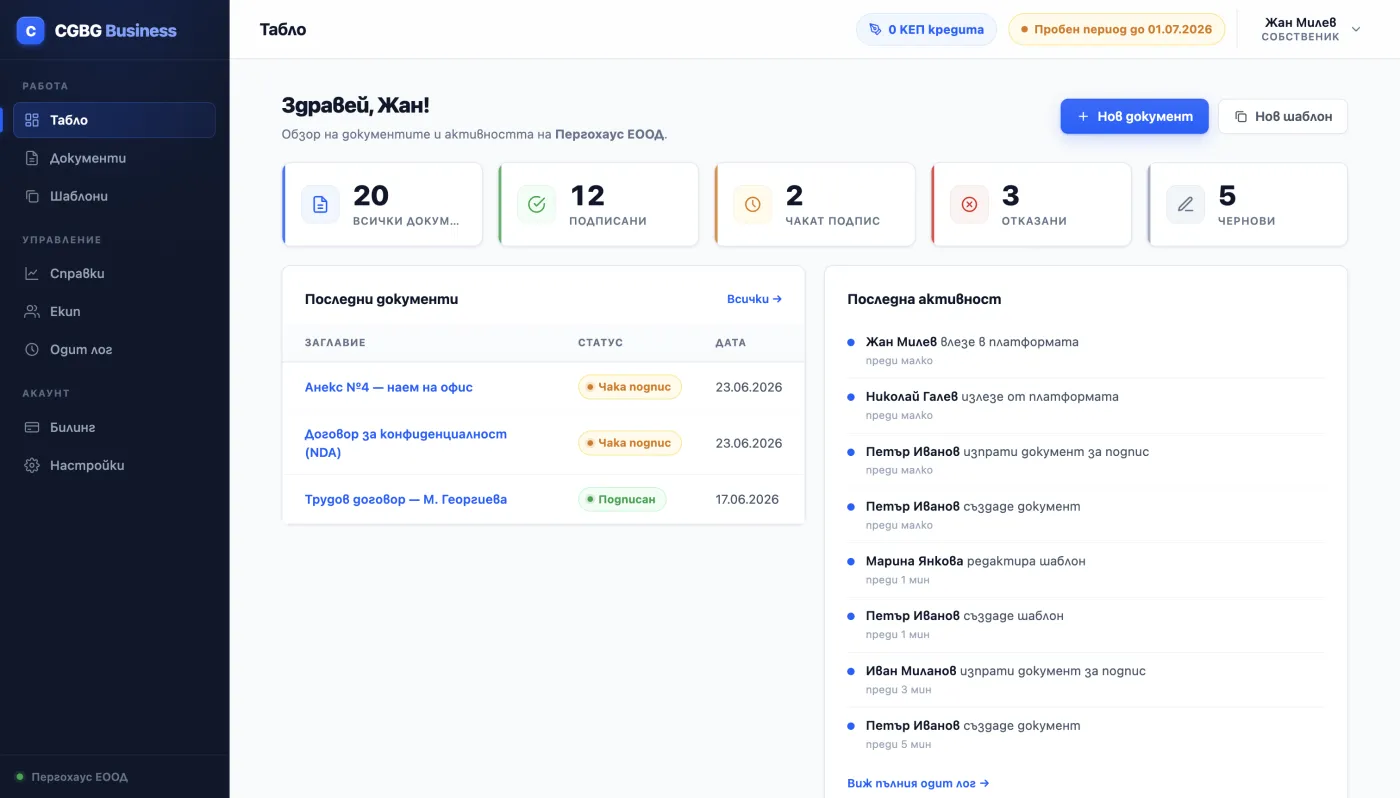
Task: Click the Екип people icon in sidebar
Action: point(32,311)
